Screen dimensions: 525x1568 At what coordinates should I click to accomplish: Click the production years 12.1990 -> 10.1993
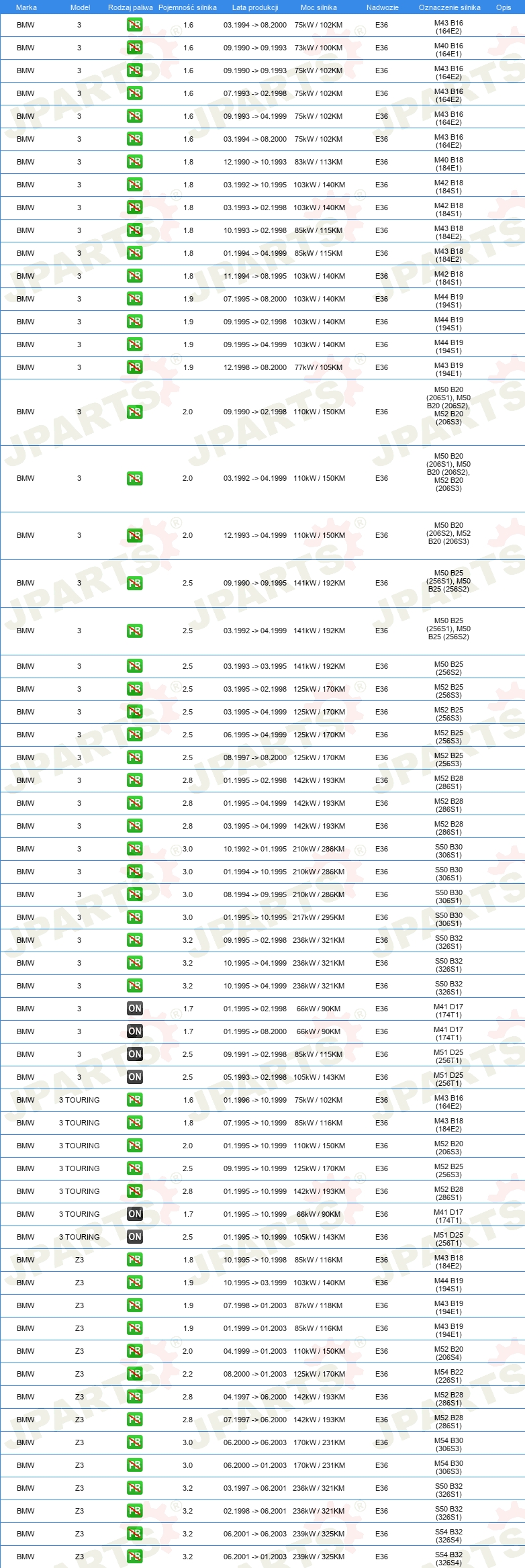(x=255, y=162)
